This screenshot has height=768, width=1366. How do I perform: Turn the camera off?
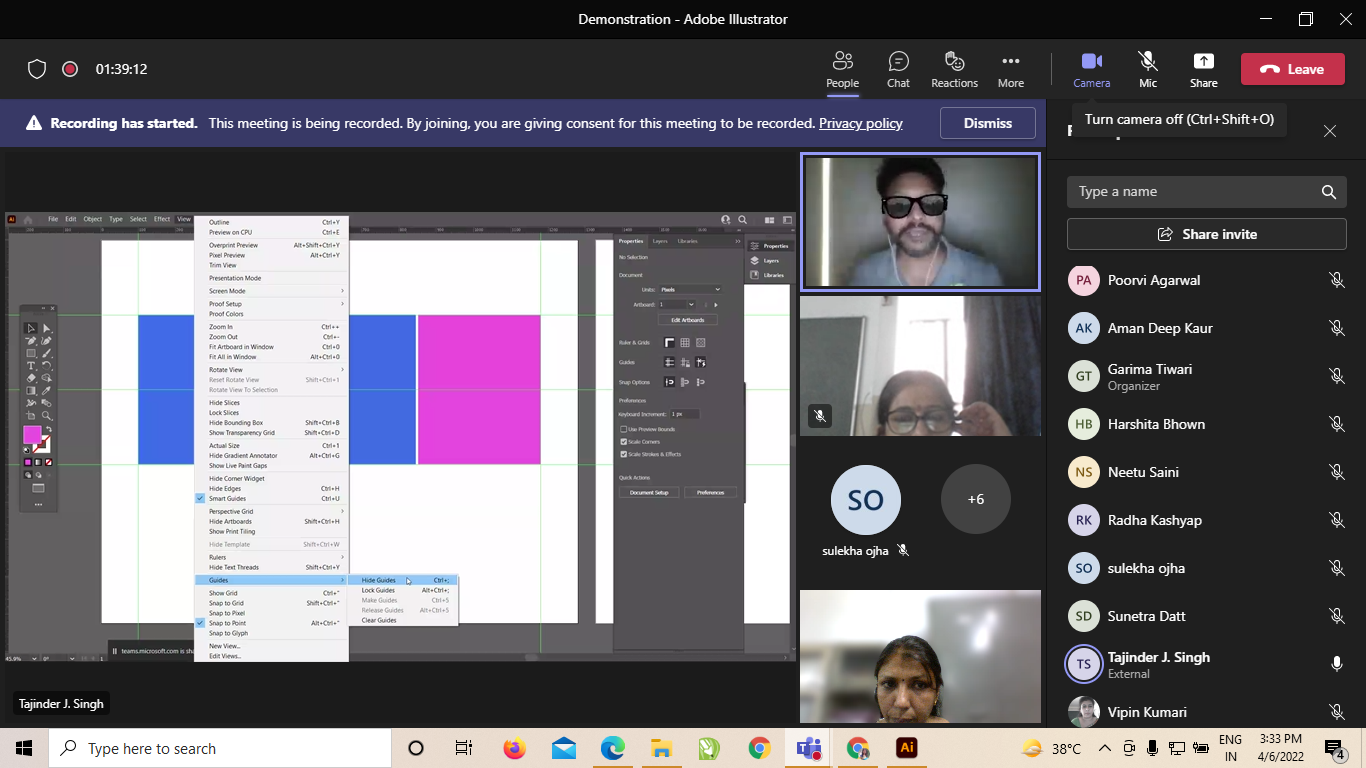(1091, 69)
